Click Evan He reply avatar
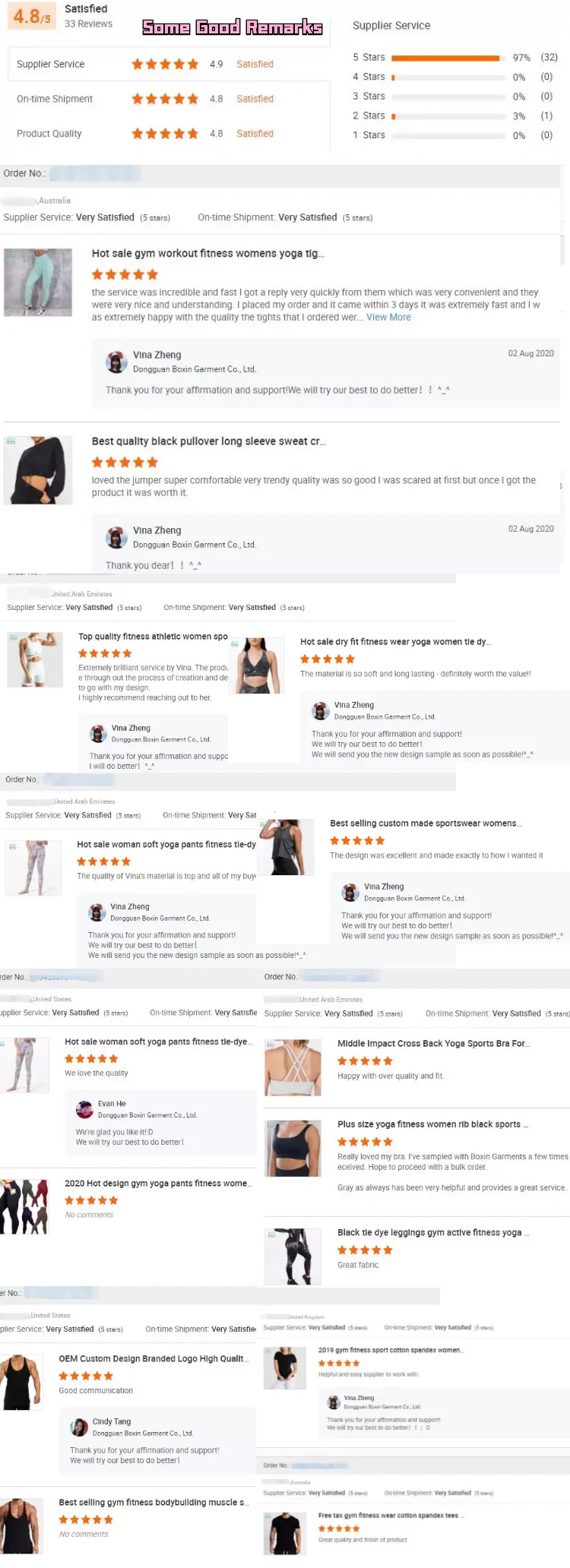570x1568 pixels. point(84,1110)
